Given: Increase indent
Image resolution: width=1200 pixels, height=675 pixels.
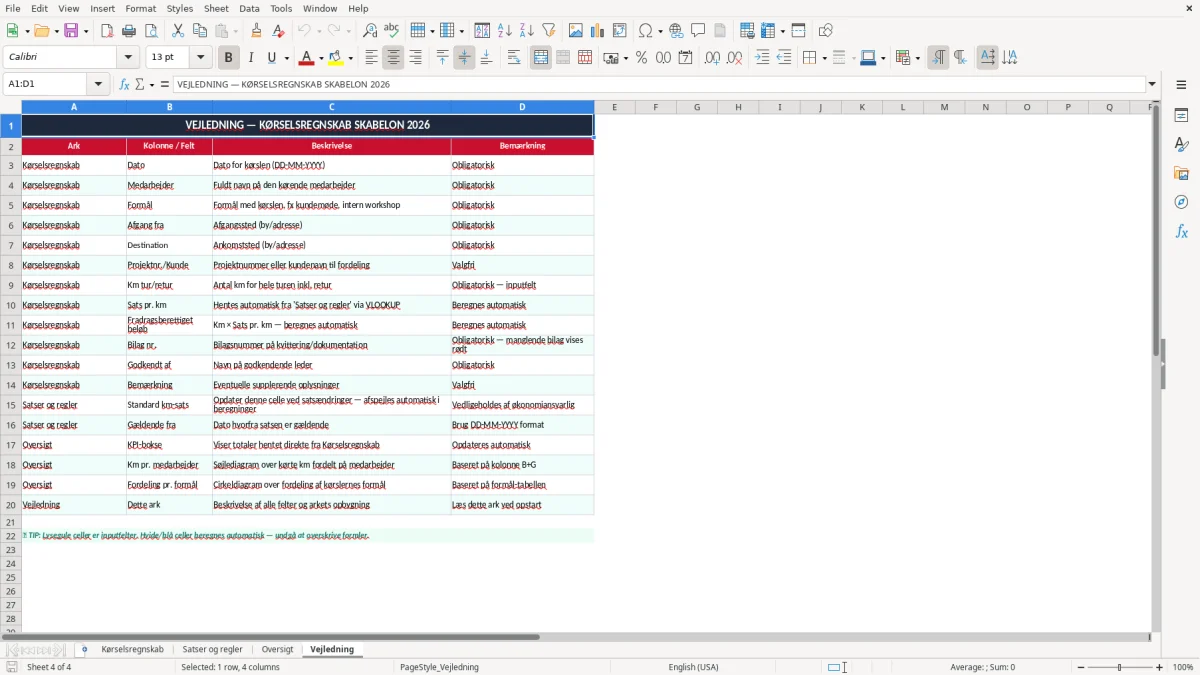Looking at the screenshot, I should 762,58.
